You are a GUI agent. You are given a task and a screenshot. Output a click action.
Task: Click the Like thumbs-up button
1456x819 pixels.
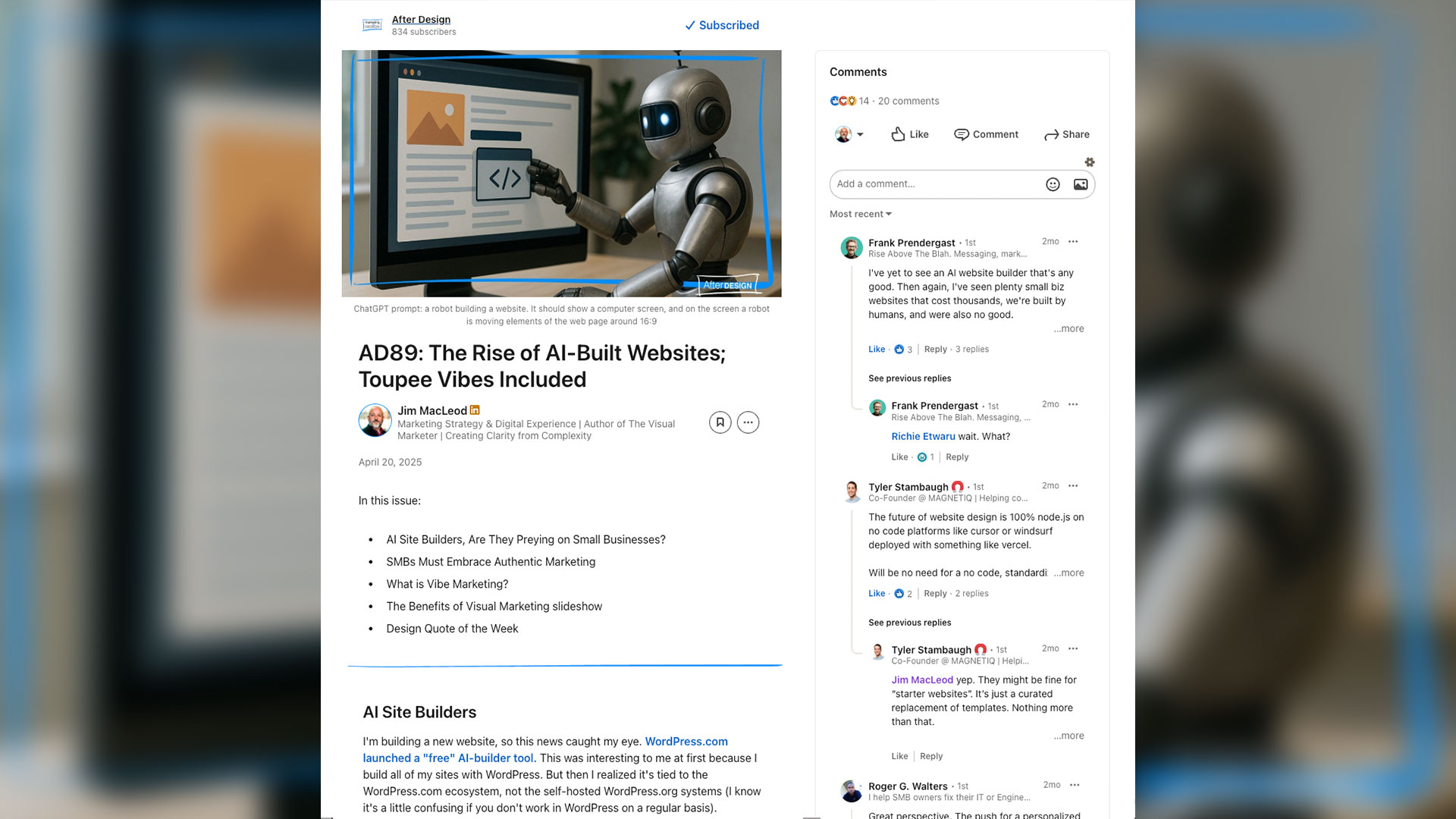point(909,134)
